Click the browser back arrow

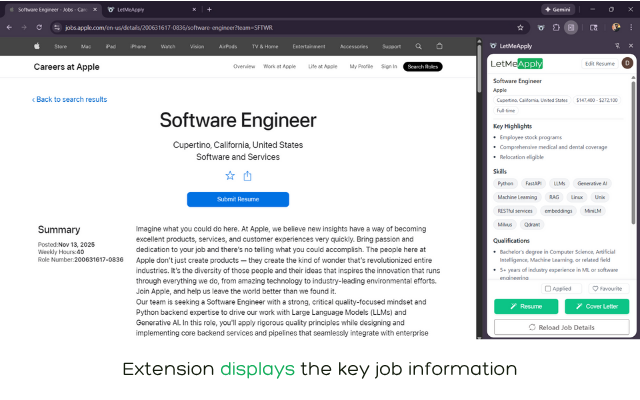9,27
